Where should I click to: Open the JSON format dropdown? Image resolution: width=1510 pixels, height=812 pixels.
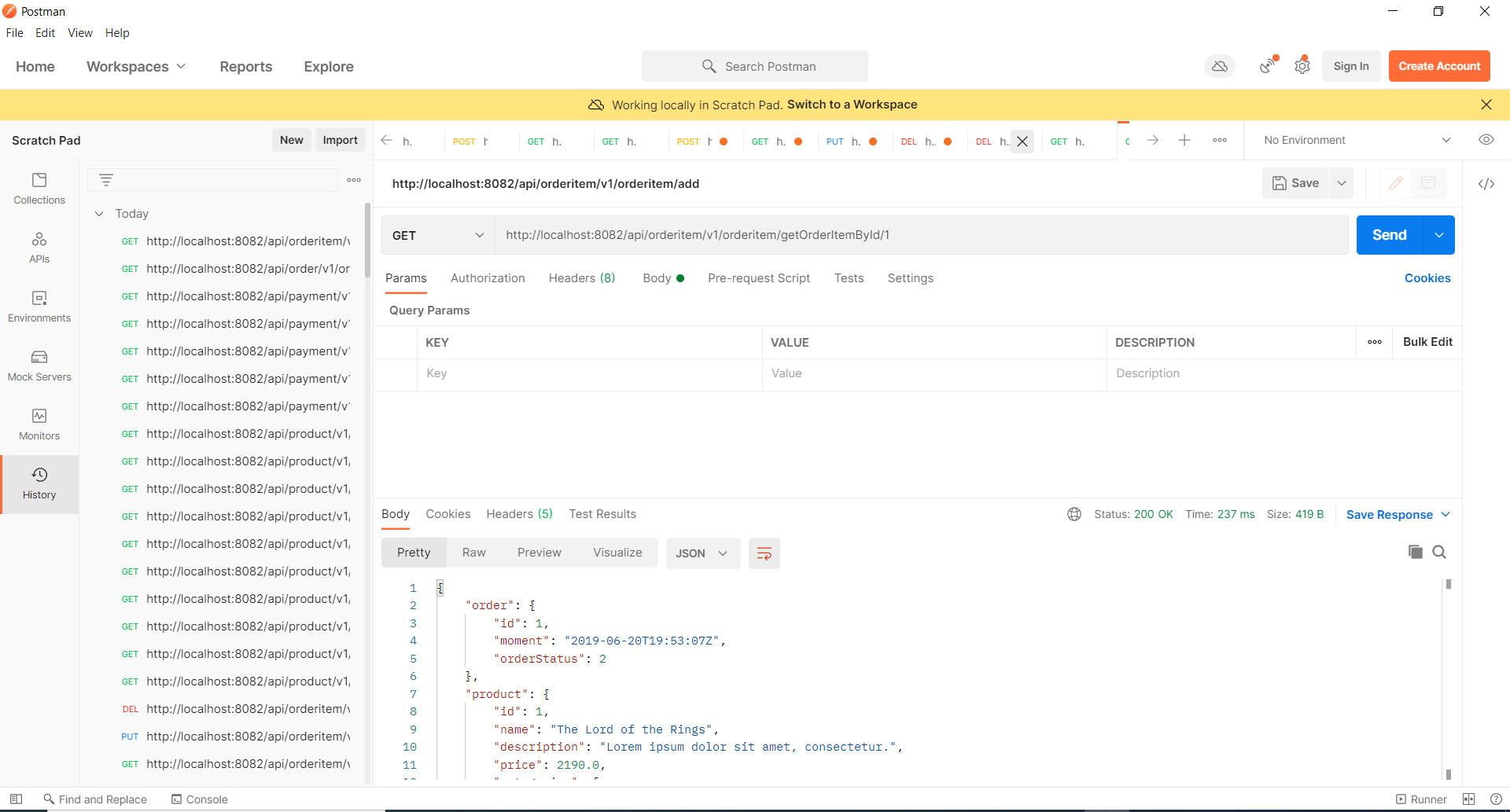pyautogui.click(x=702, y=553)
